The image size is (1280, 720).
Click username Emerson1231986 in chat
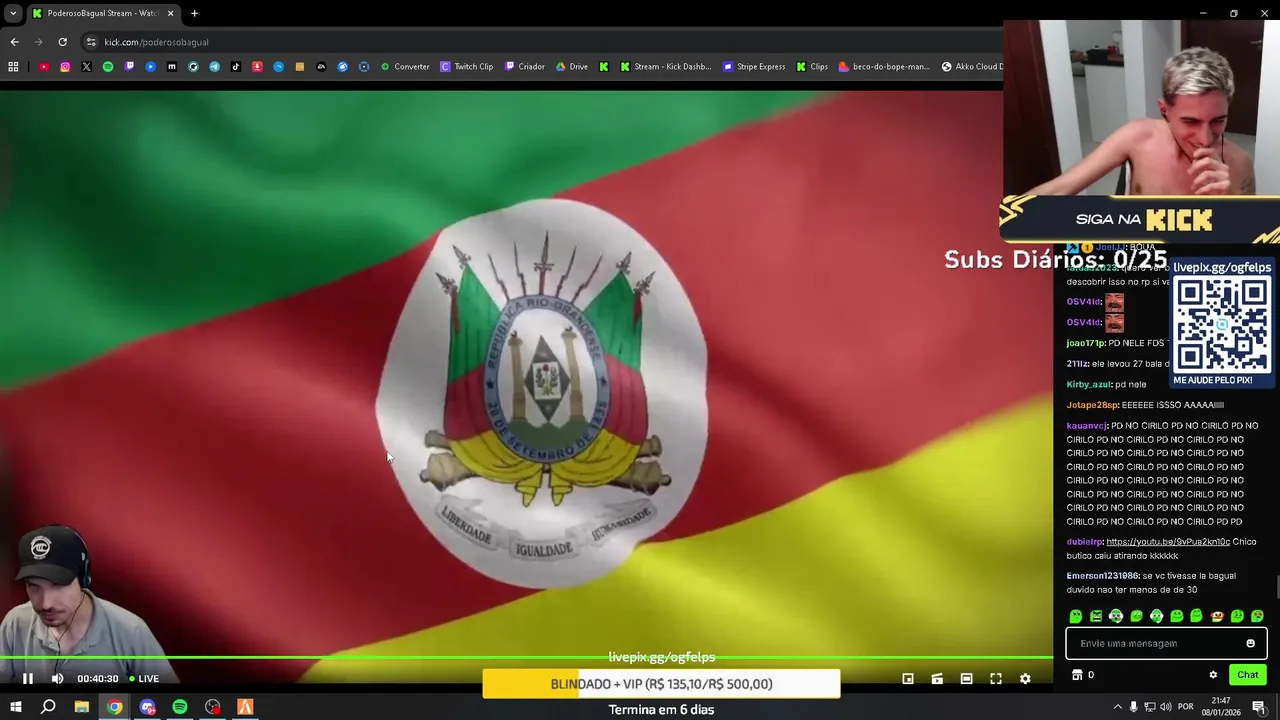(1102, 576)
